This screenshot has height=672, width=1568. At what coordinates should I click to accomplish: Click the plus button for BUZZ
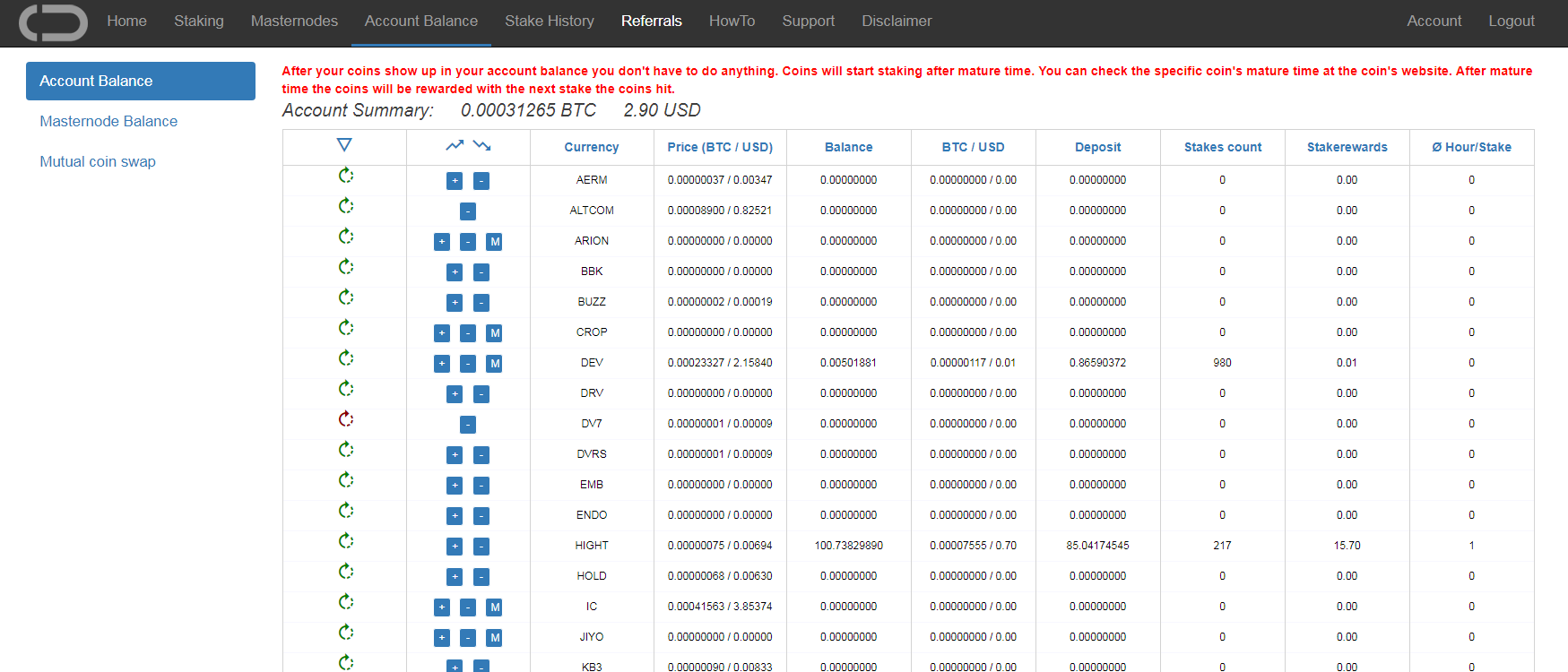click(x=455, y=303)
